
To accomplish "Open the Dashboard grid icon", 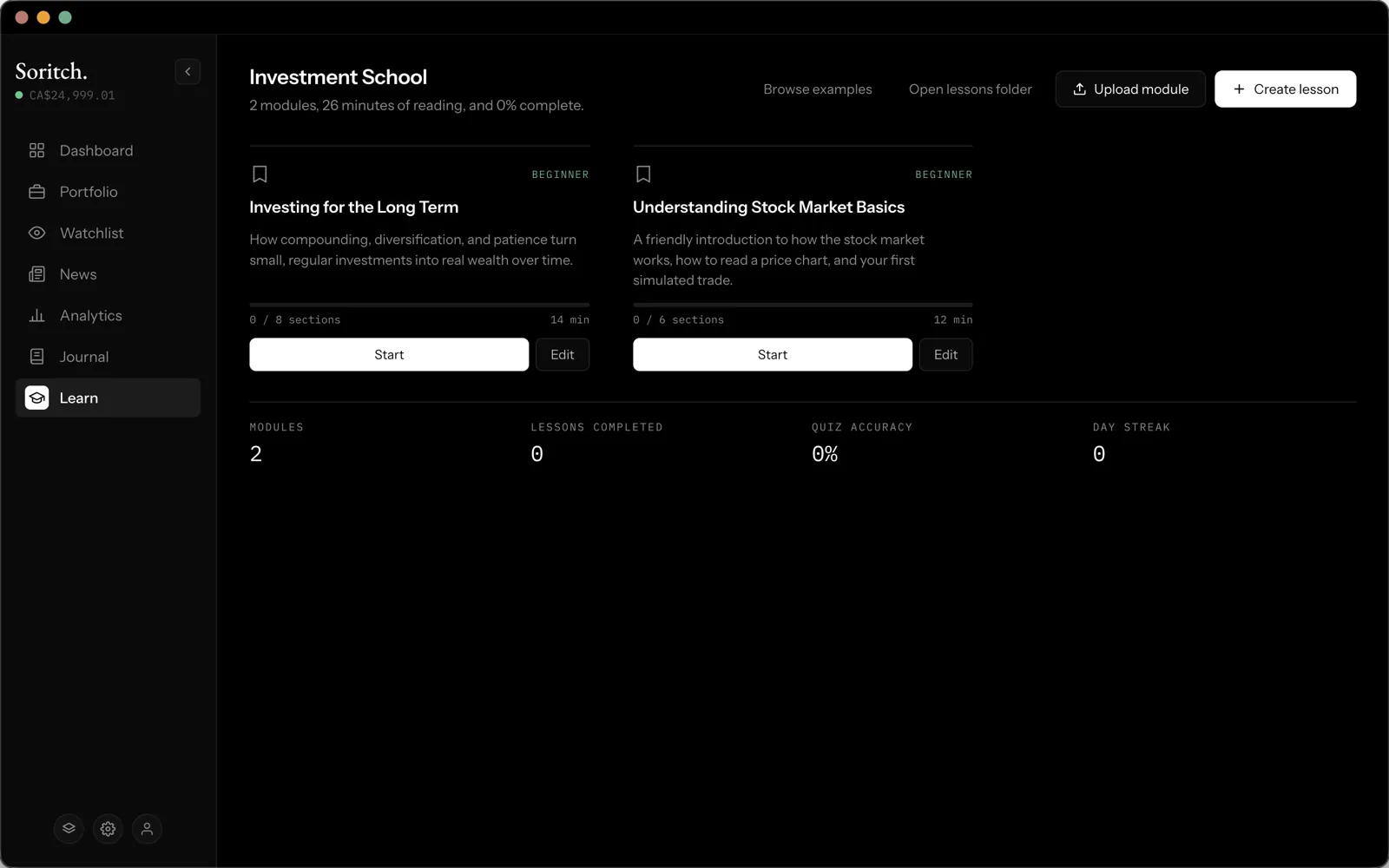I will point(36,151).
